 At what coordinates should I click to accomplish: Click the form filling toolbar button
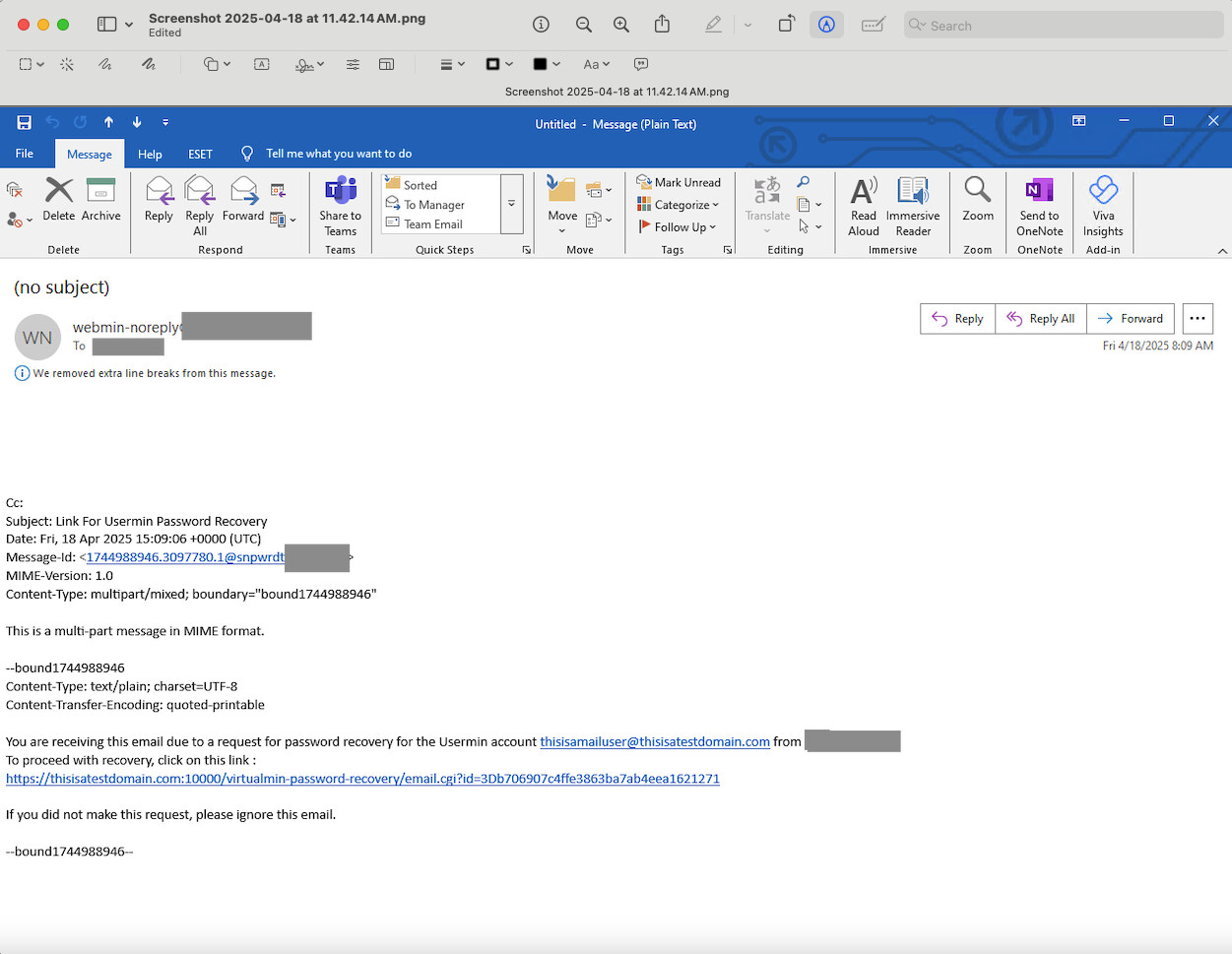873,25
